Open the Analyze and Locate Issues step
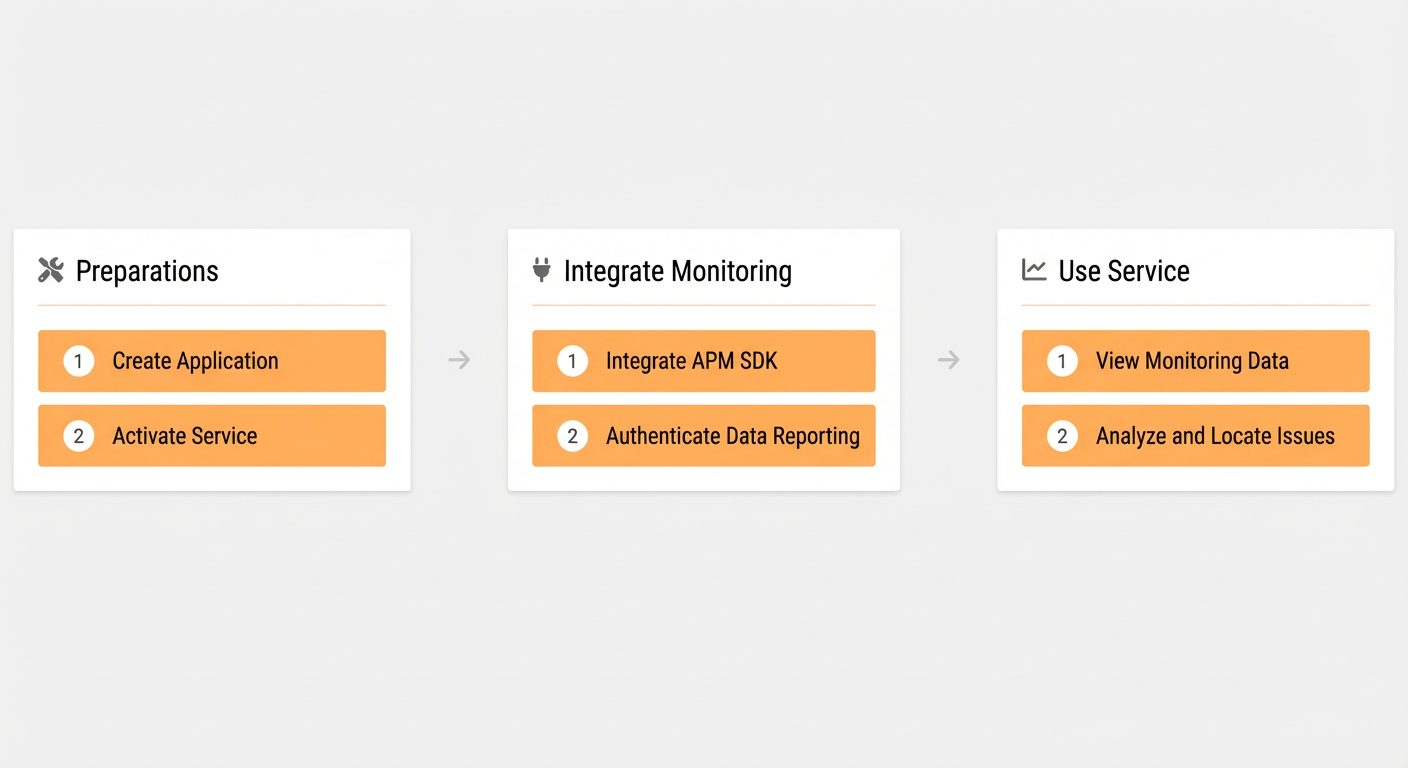 click(x=1196, y=436)
